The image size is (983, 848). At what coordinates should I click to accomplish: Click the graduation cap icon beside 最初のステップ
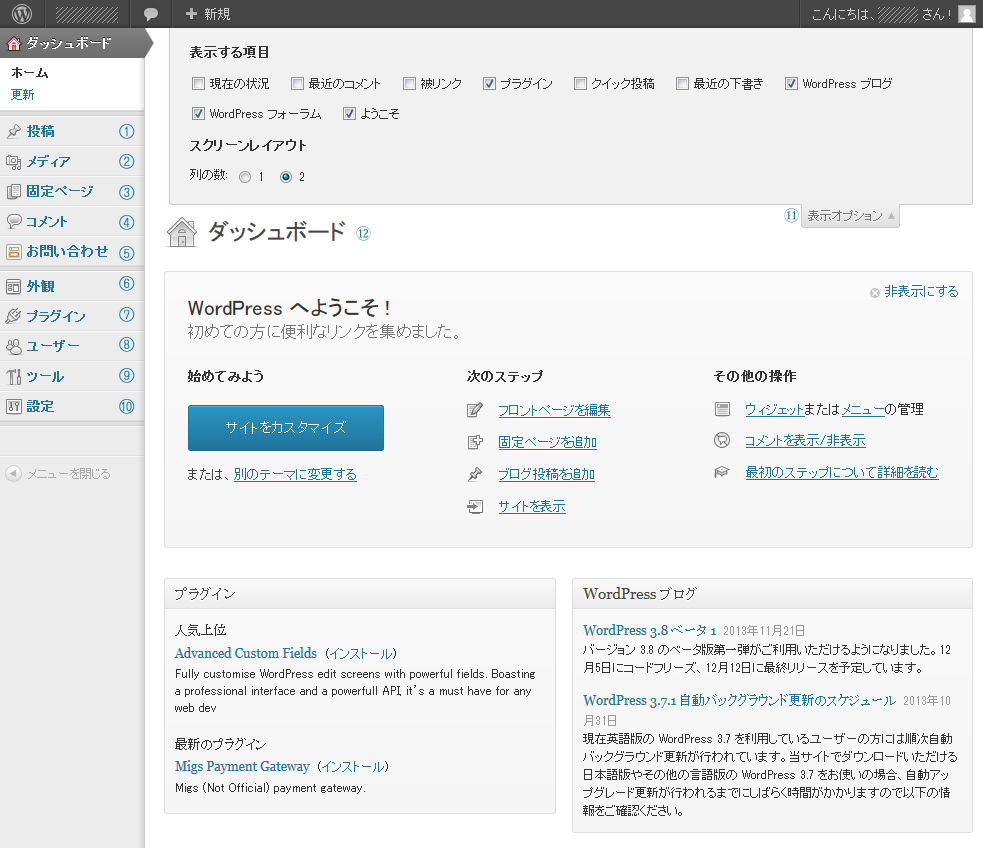click(x=722, y=472)
